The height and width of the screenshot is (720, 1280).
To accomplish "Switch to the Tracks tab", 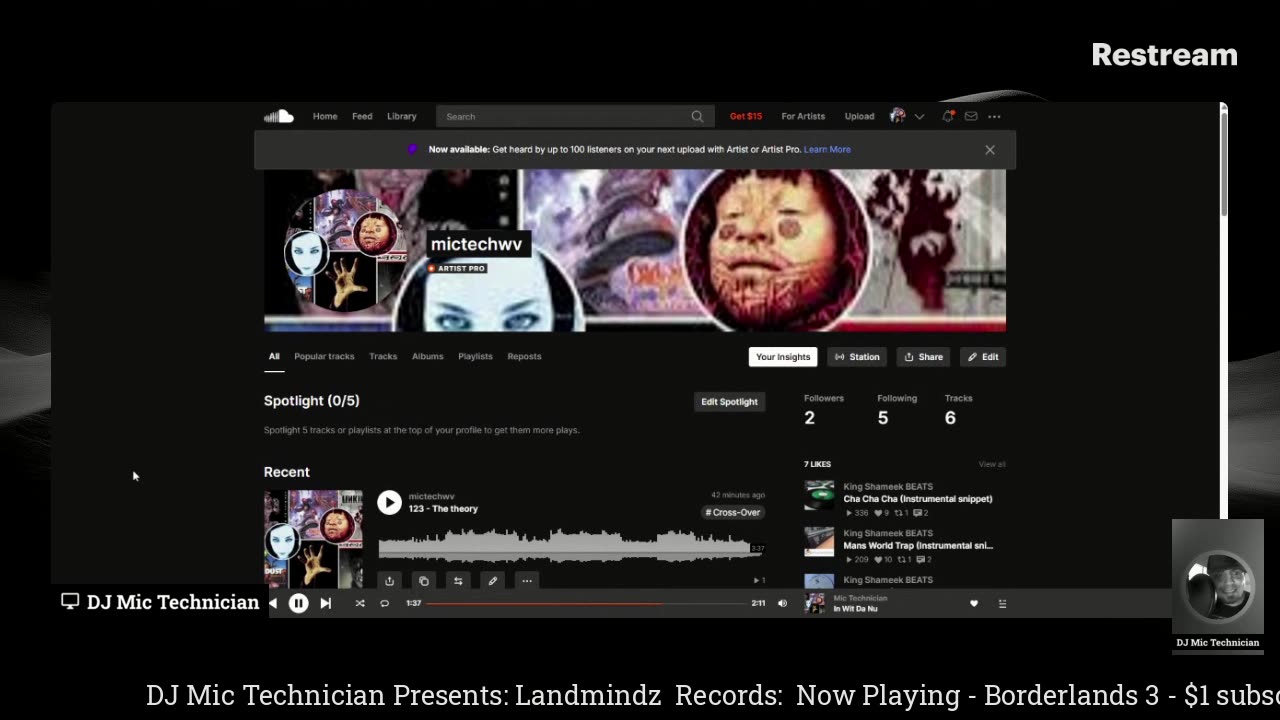I will 383,356.
